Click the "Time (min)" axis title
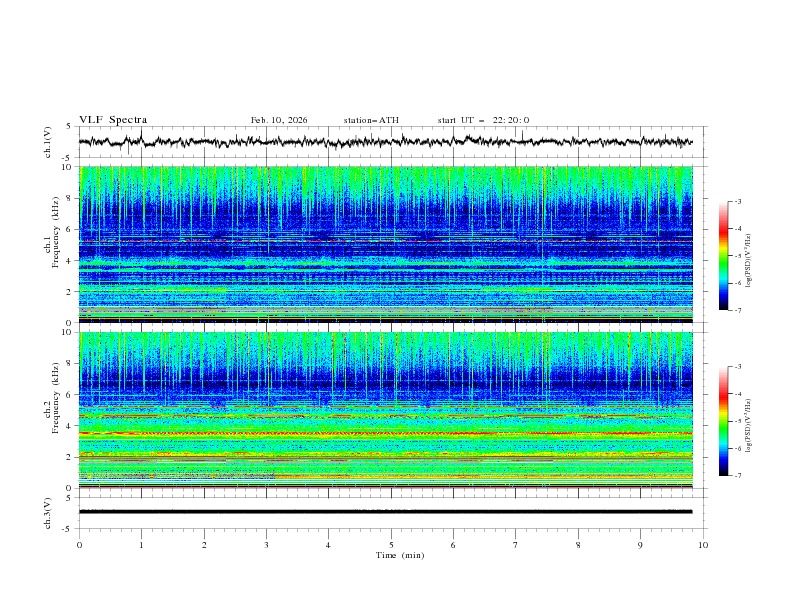Viewport: 792px width, 612px height. 400,555
